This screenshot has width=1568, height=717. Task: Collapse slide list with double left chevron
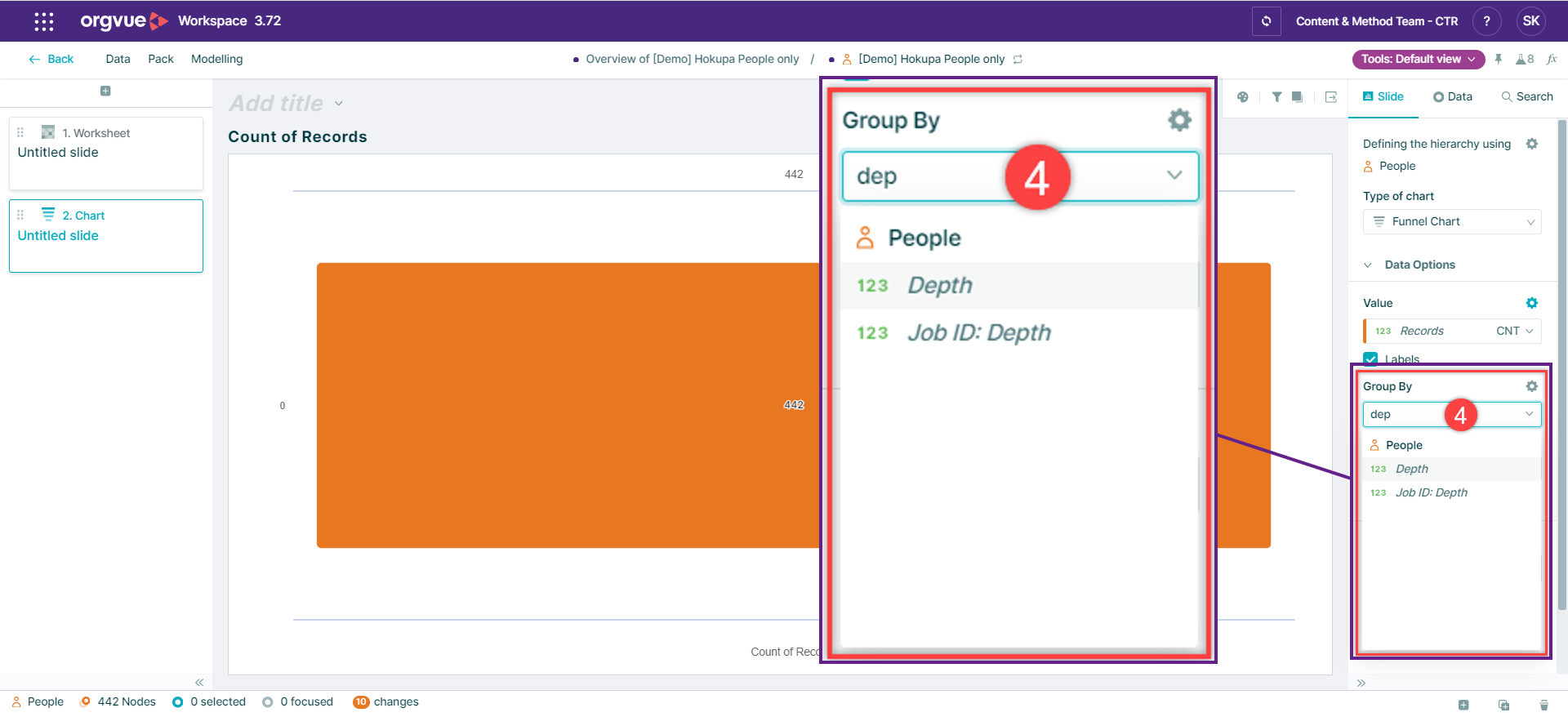[x=199, y=682]
